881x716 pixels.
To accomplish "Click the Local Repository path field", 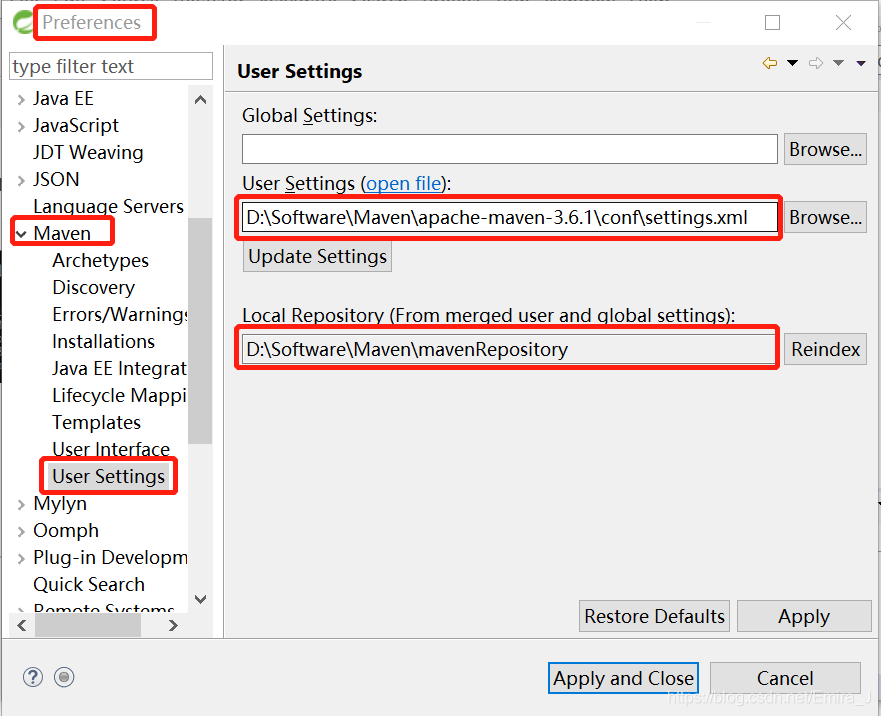I will tap(508, 349).
